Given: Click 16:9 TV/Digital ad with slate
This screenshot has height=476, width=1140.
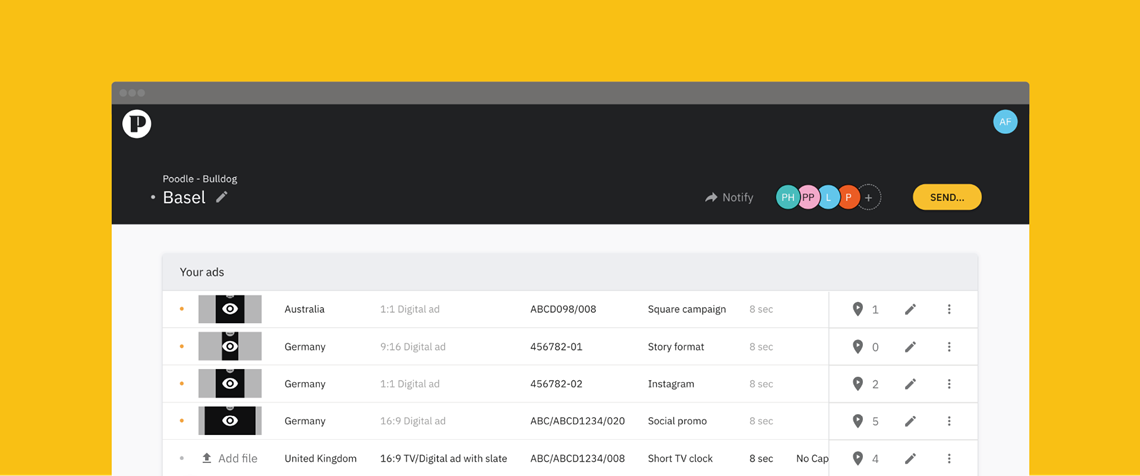Looking at the screenshot, I should 443,459.
